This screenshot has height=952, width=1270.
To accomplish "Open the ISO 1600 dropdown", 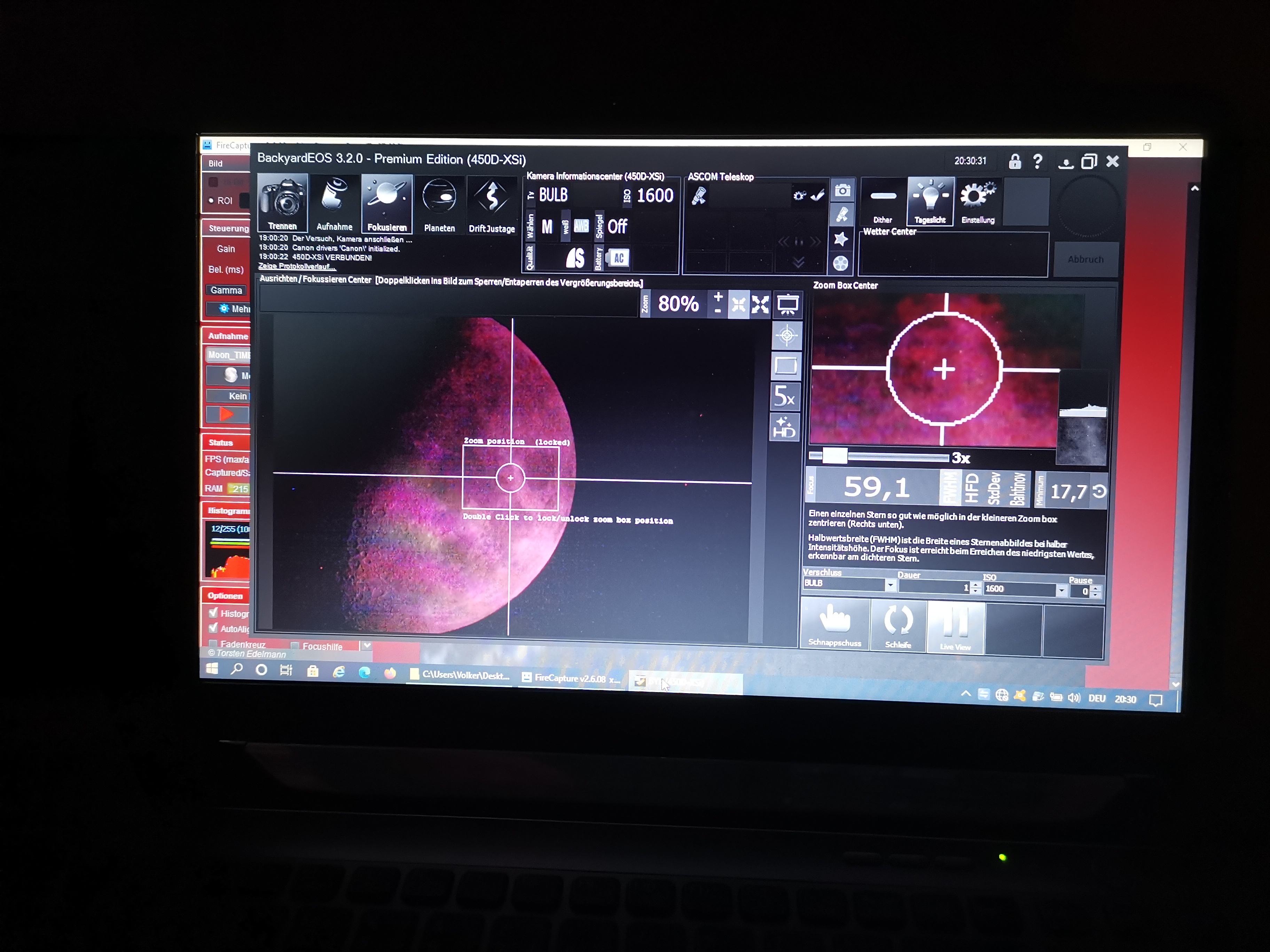I will click(1061, 590).
